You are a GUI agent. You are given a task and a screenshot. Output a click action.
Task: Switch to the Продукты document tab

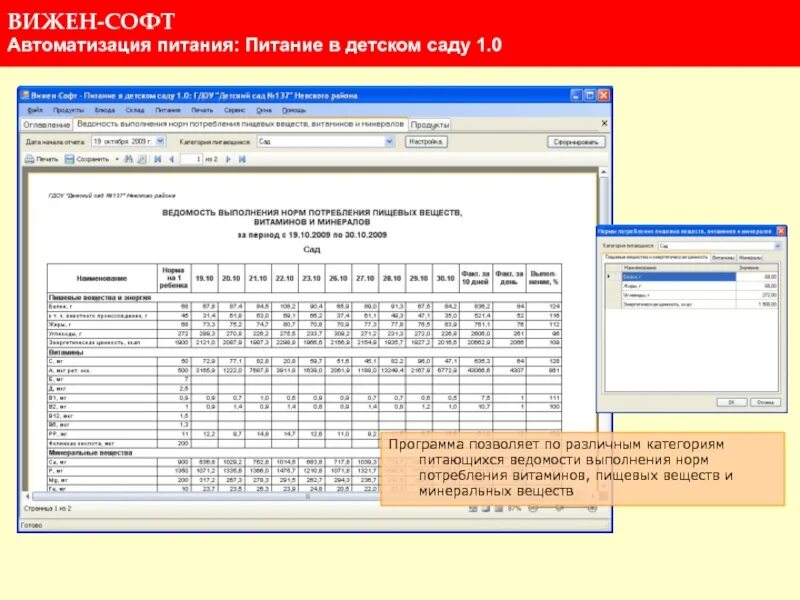click(x=430, y=124)
